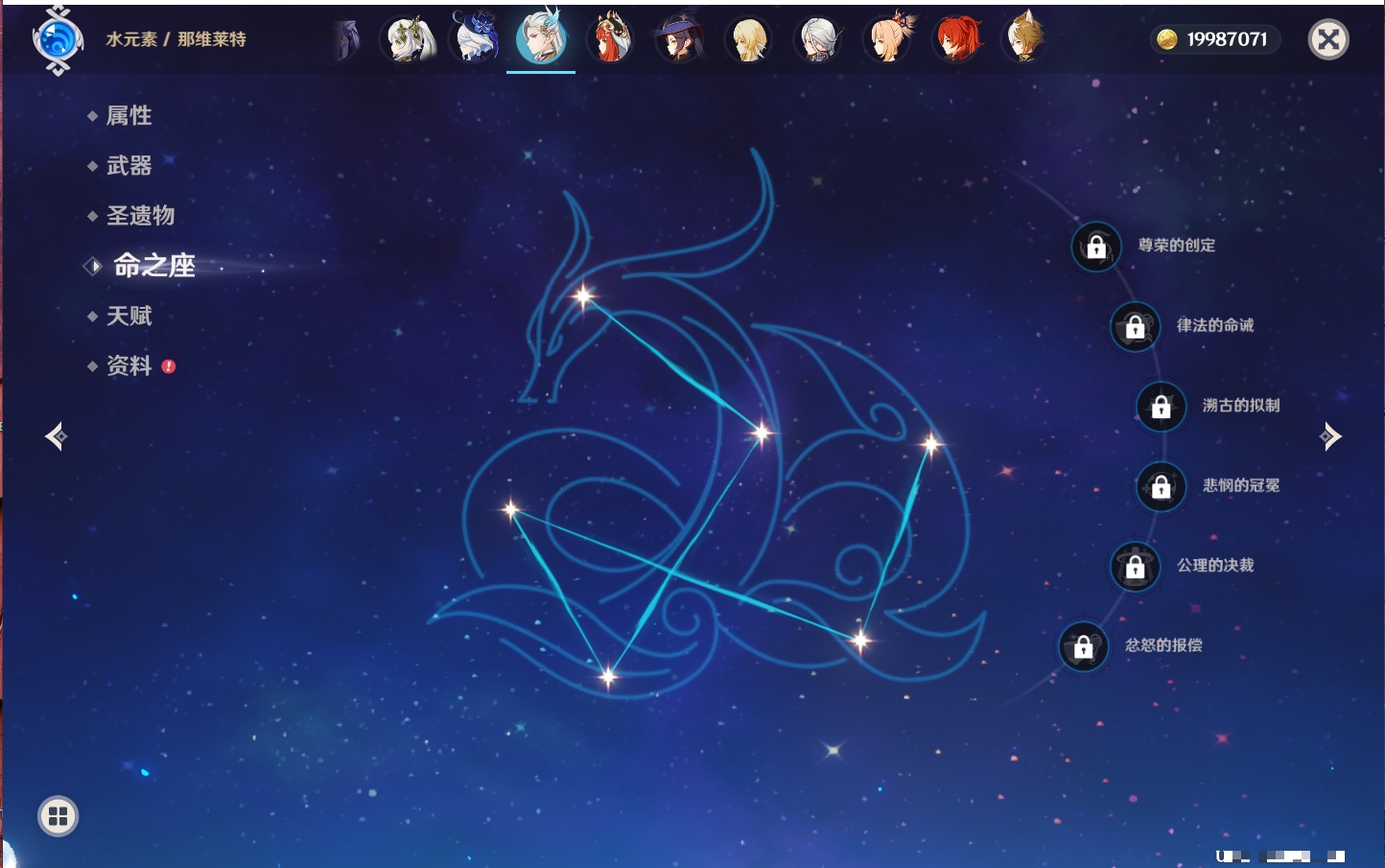Open locked constellation 悲悯的冠冕
The width and height of the screenshot is (1385, 868).
pos(1162,487)
